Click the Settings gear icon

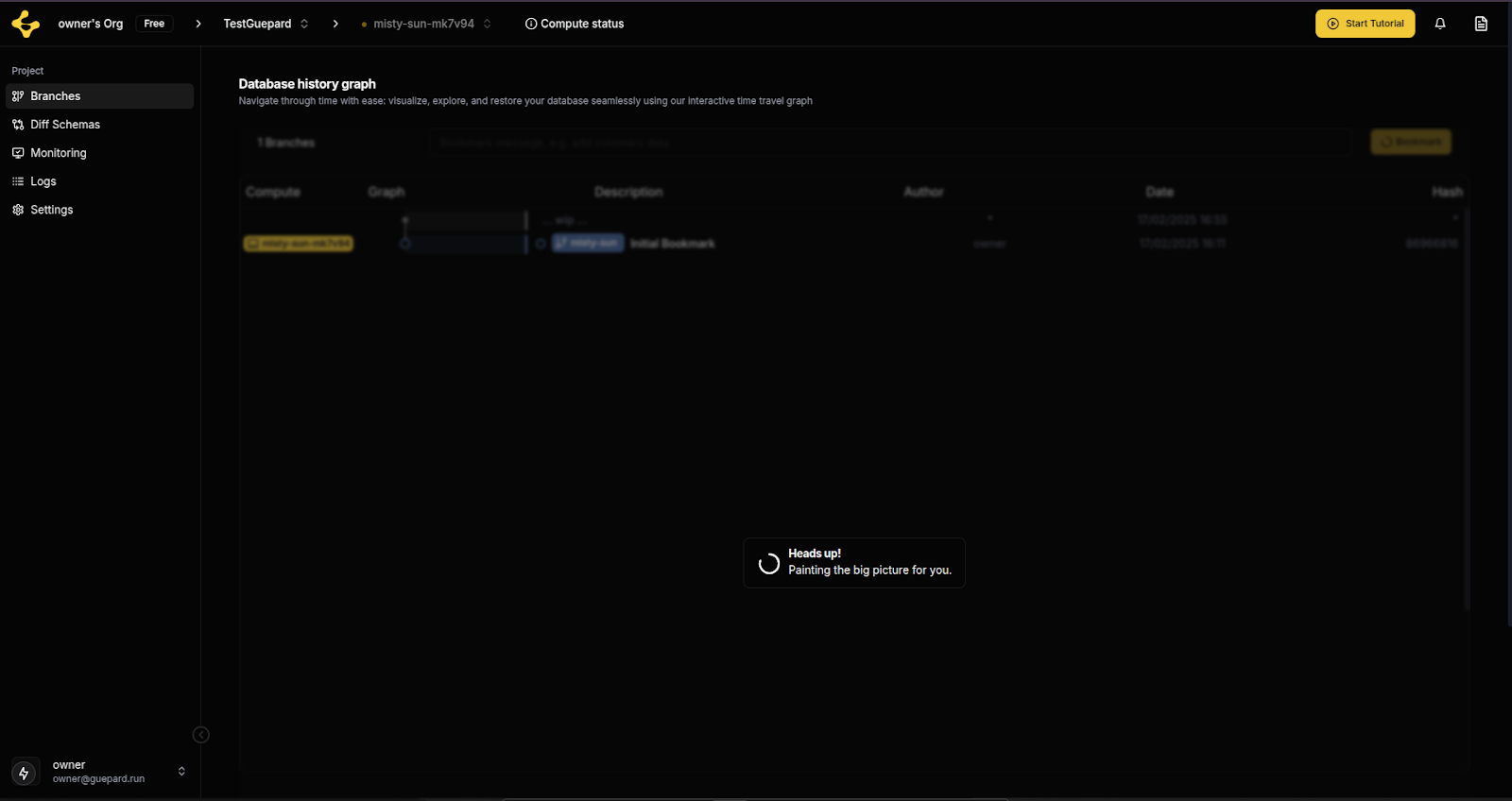[18, 210]
